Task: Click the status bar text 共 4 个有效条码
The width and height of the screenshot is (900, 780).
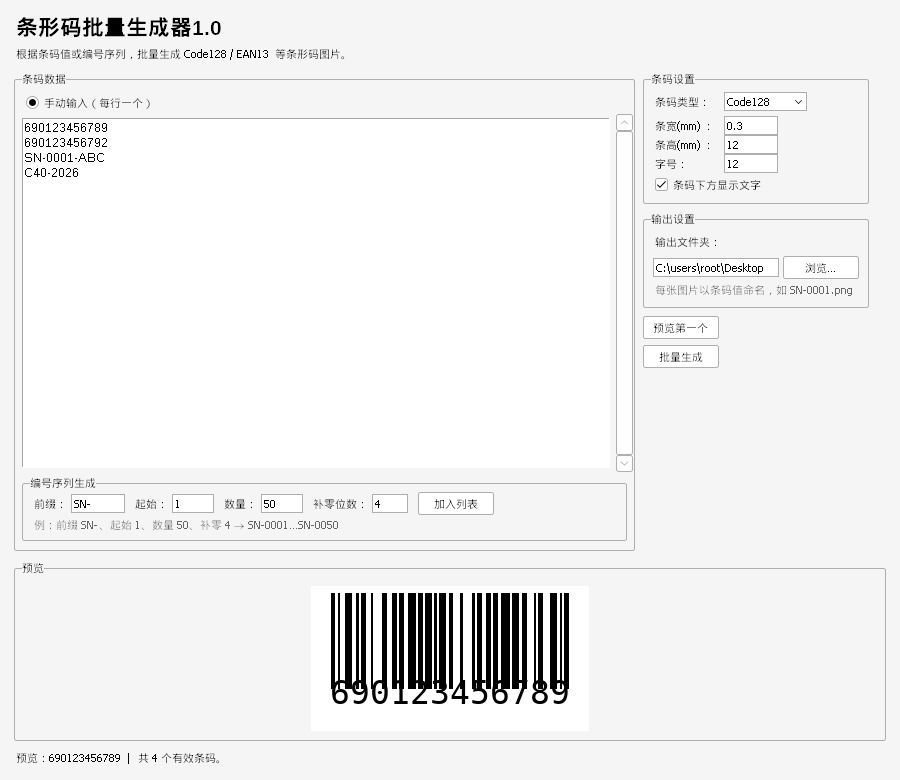Action: click(180, 758)
